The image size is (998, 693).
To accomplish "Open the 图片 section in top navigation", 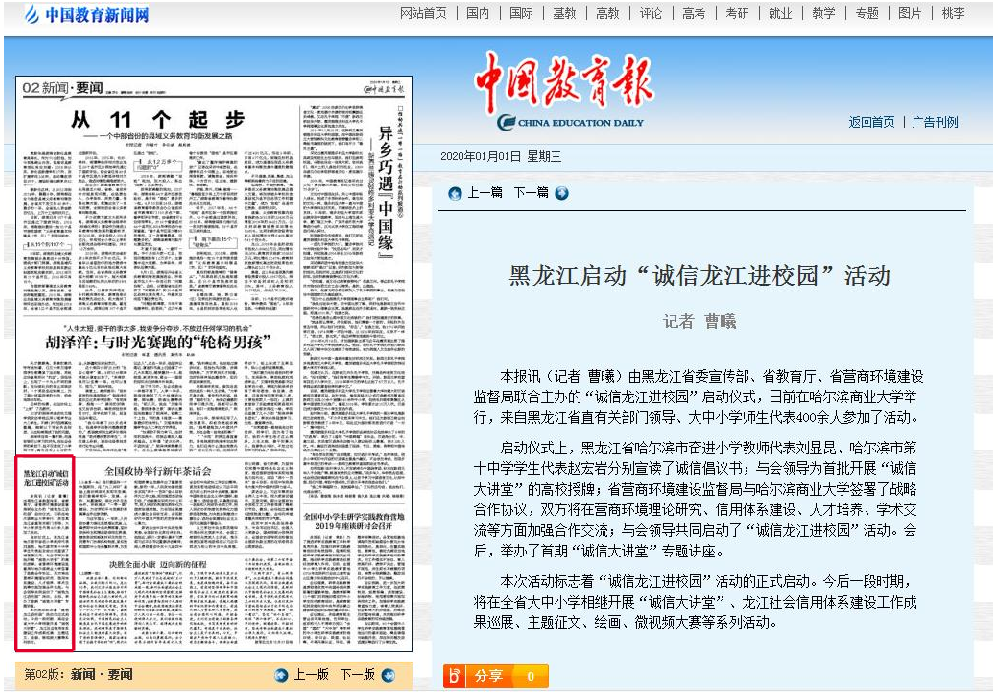I will (909, 13).
